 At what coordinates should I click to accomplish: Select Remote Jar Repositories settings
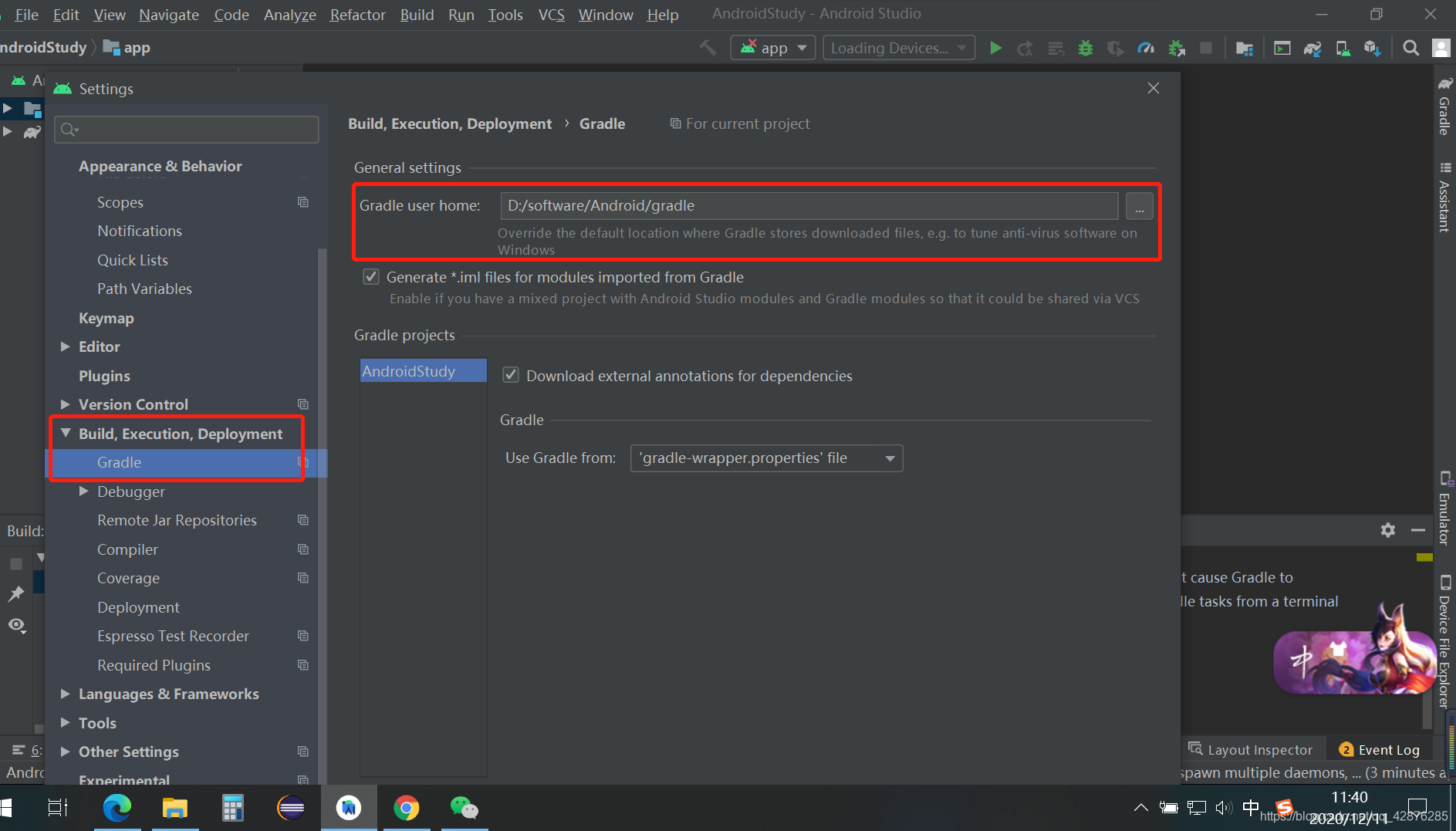click(177, 520)
